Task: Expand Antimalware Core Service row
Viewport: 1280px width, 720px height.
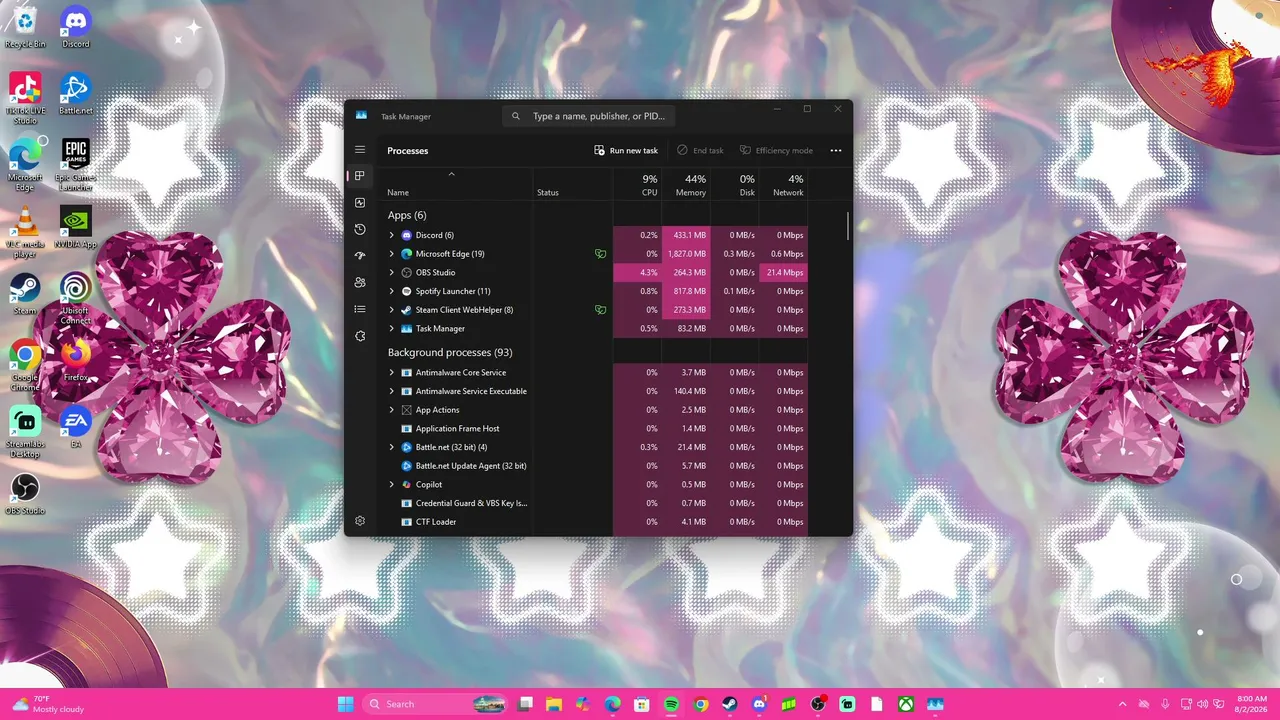Action: click(x=392, y=373)
